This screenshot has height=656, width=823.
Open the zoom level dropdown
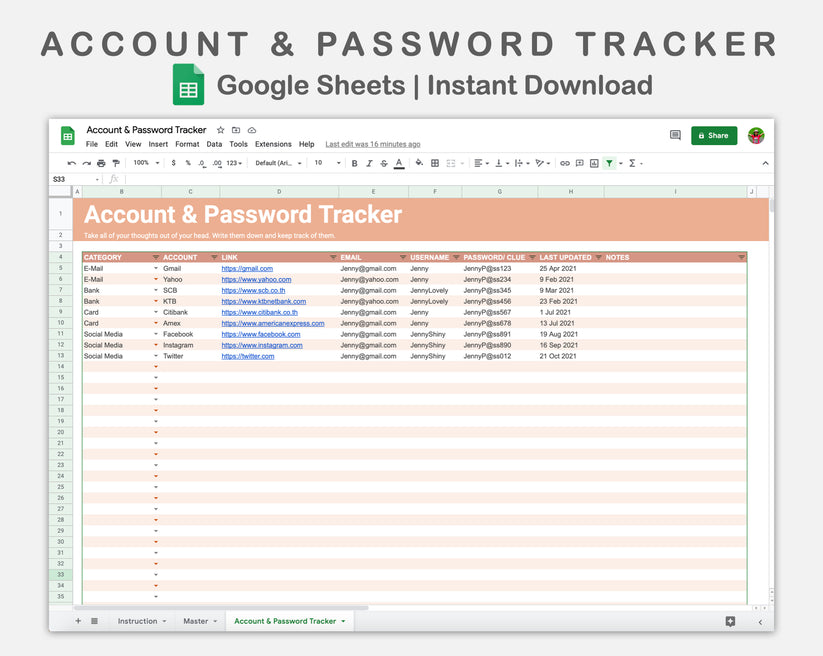click(149, 163)
